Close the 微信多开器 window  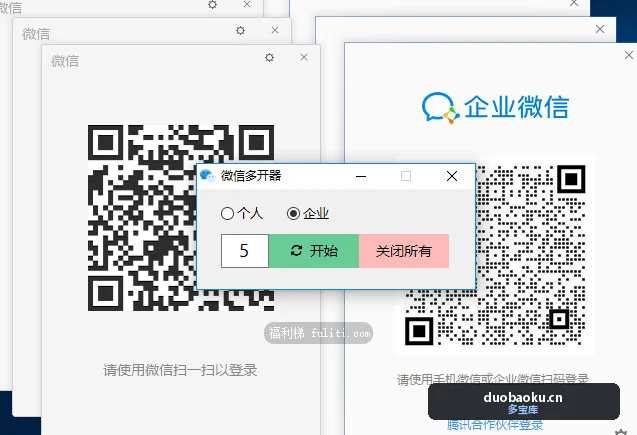(452, 176)
